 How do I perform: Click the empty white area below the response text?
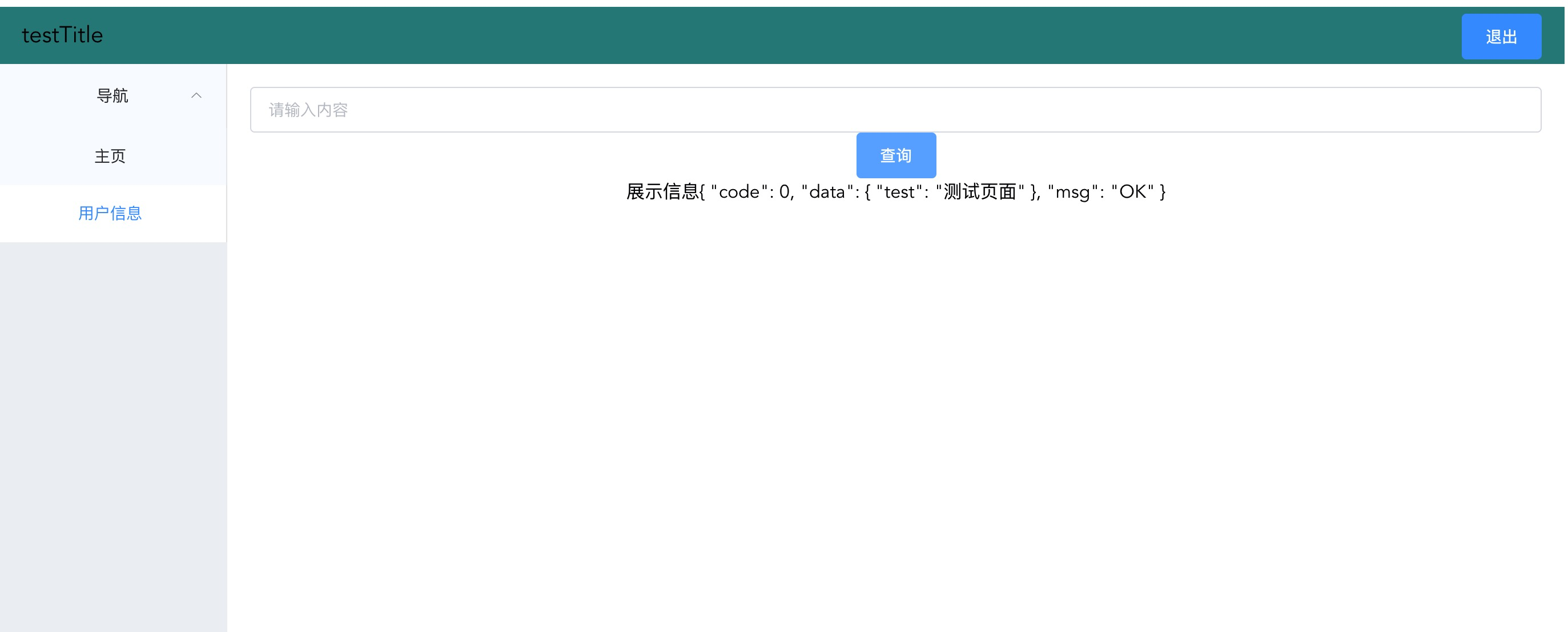pyautogui.click(x=895, y=396)
